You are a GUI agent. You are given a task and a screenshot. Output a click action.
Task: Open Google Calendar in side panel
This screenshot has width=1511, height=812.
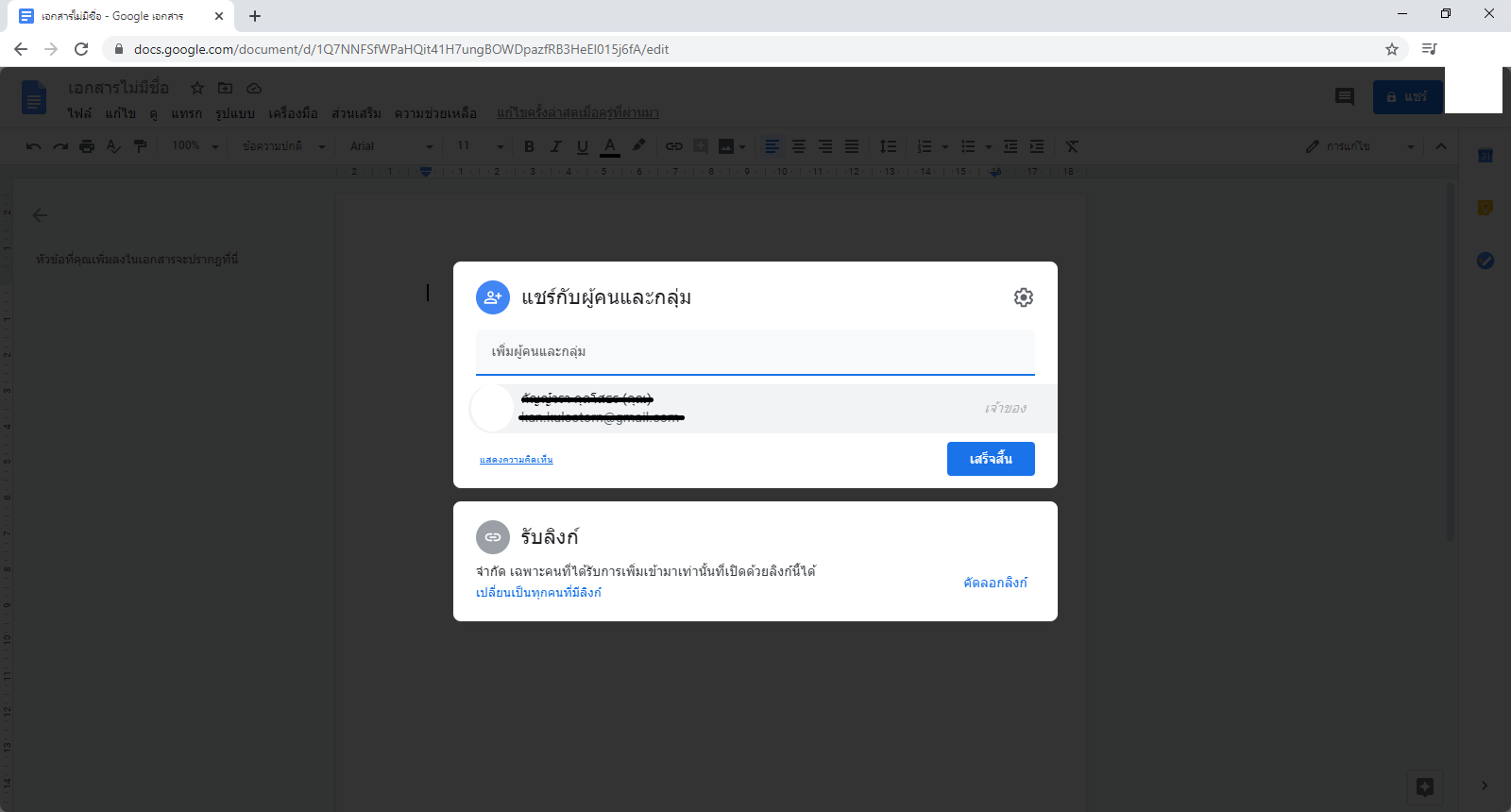click(1486, 156)
